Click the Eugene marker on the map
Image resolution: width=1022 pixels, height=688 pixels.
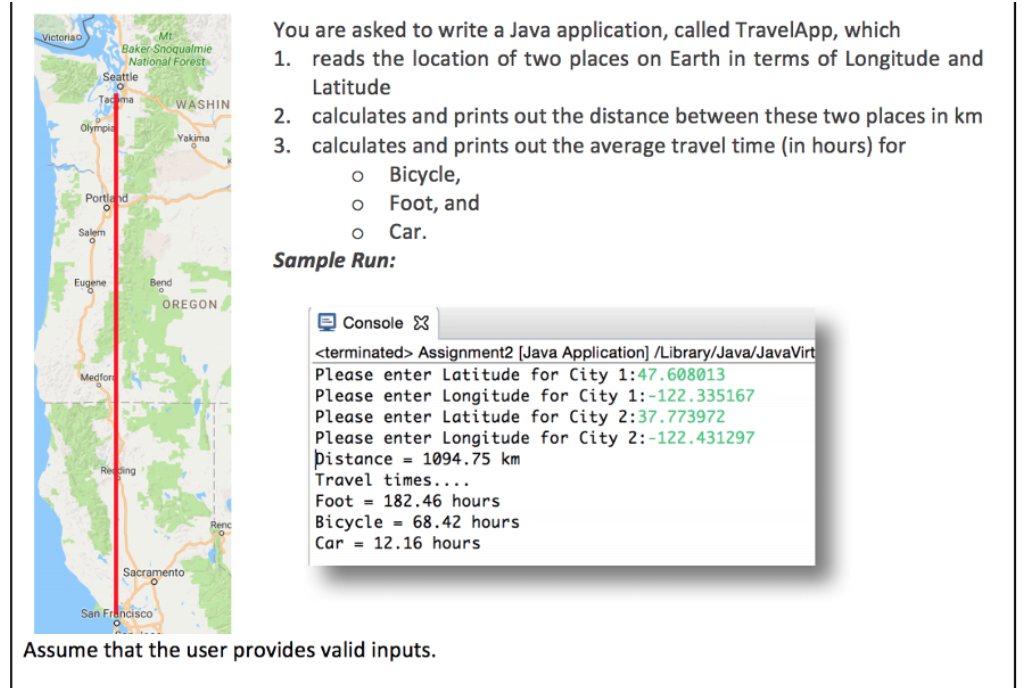pos(91,289)
